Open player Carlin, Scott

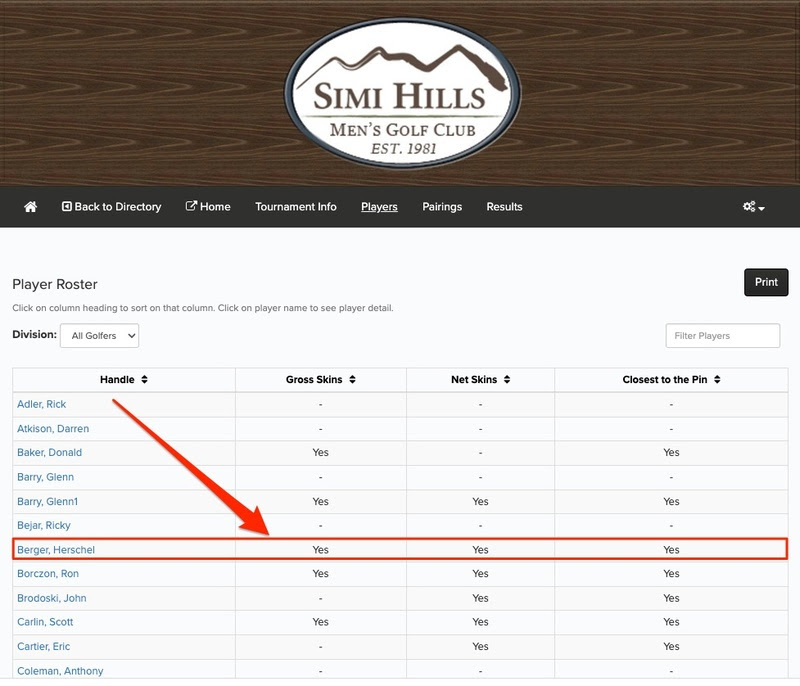click(45, 622)
